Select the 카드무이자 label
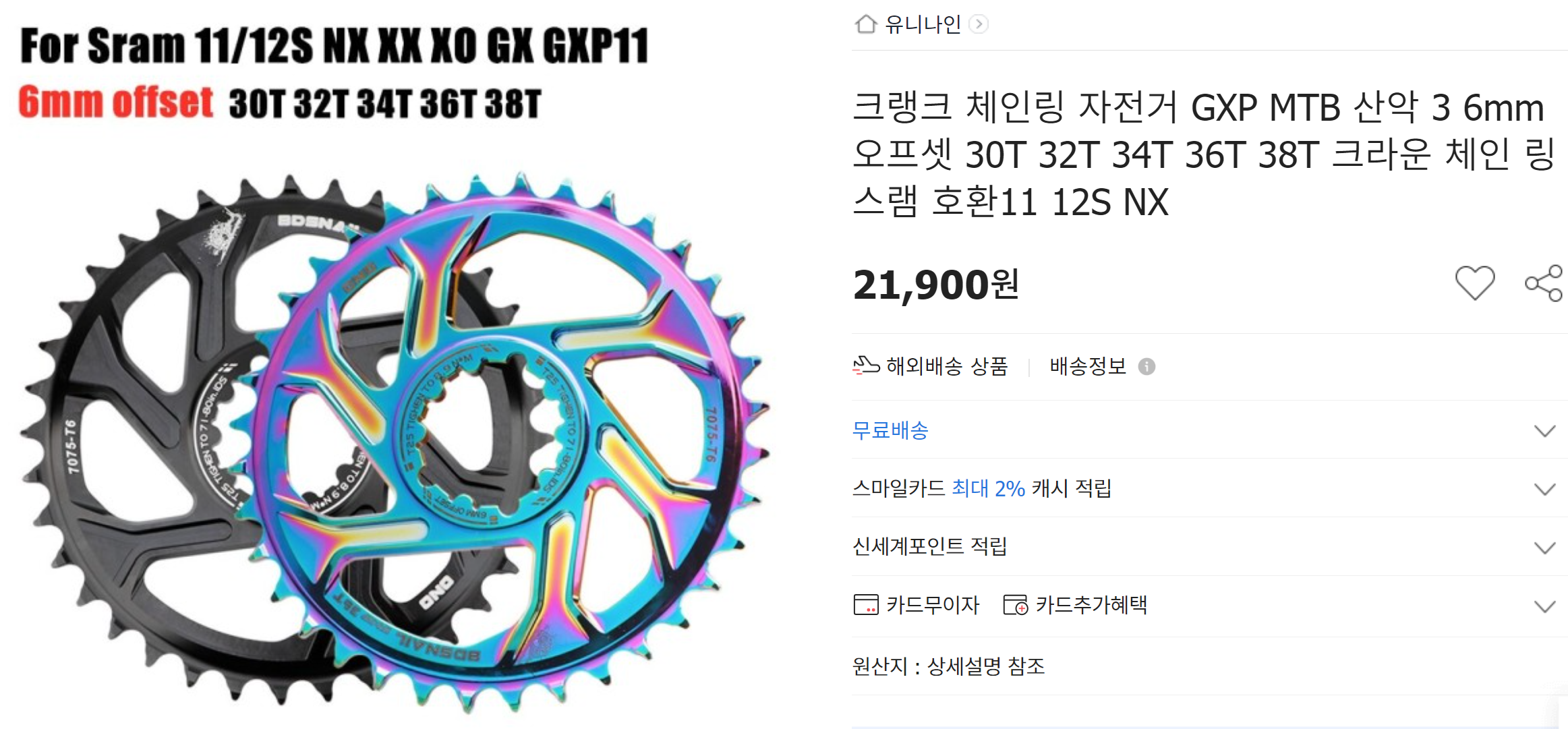This screenshot has width=1568, height=729. (x=933, y=604)
